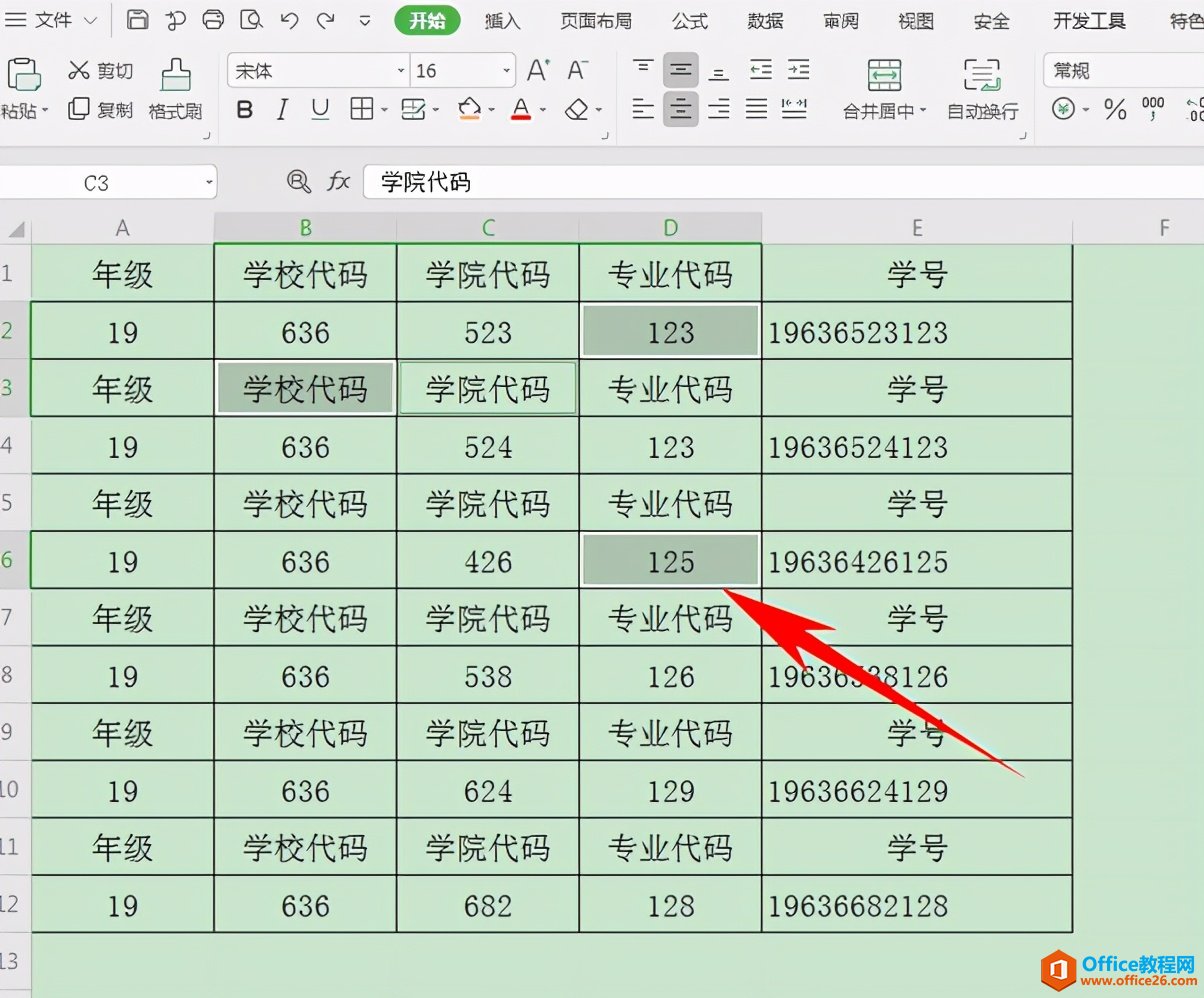Click the Undo arrow icon
Screen dimensions: 1204x998
pyautogui.click(x=289, y=20)
